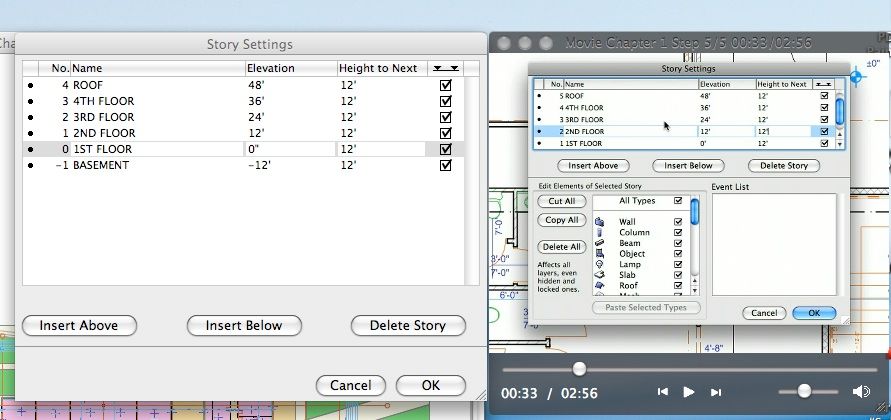Skip to previous step in the movie player
The width and height of the screenshot is (891, 420).
[663, 392]
